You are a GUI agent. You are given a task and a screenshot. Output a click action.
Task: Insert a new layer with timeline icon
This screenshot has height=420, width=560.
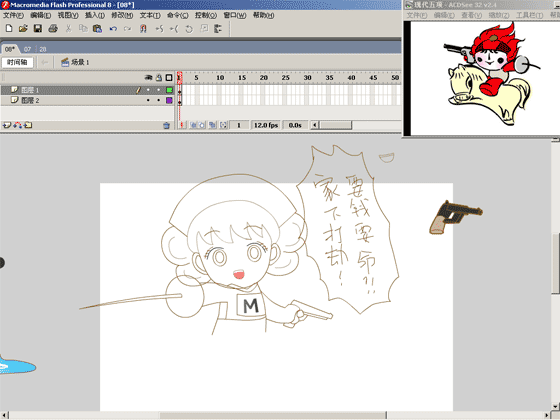pos(7,125)
